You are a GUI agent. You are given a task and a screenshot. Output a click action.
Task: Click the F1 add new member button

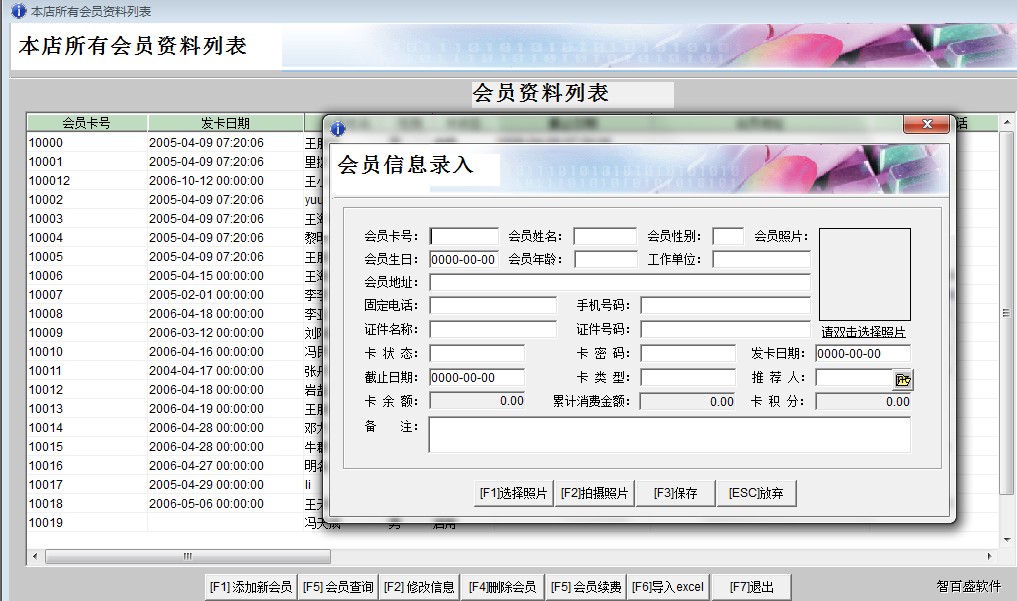pyautogui.click(x=251, y=587)
